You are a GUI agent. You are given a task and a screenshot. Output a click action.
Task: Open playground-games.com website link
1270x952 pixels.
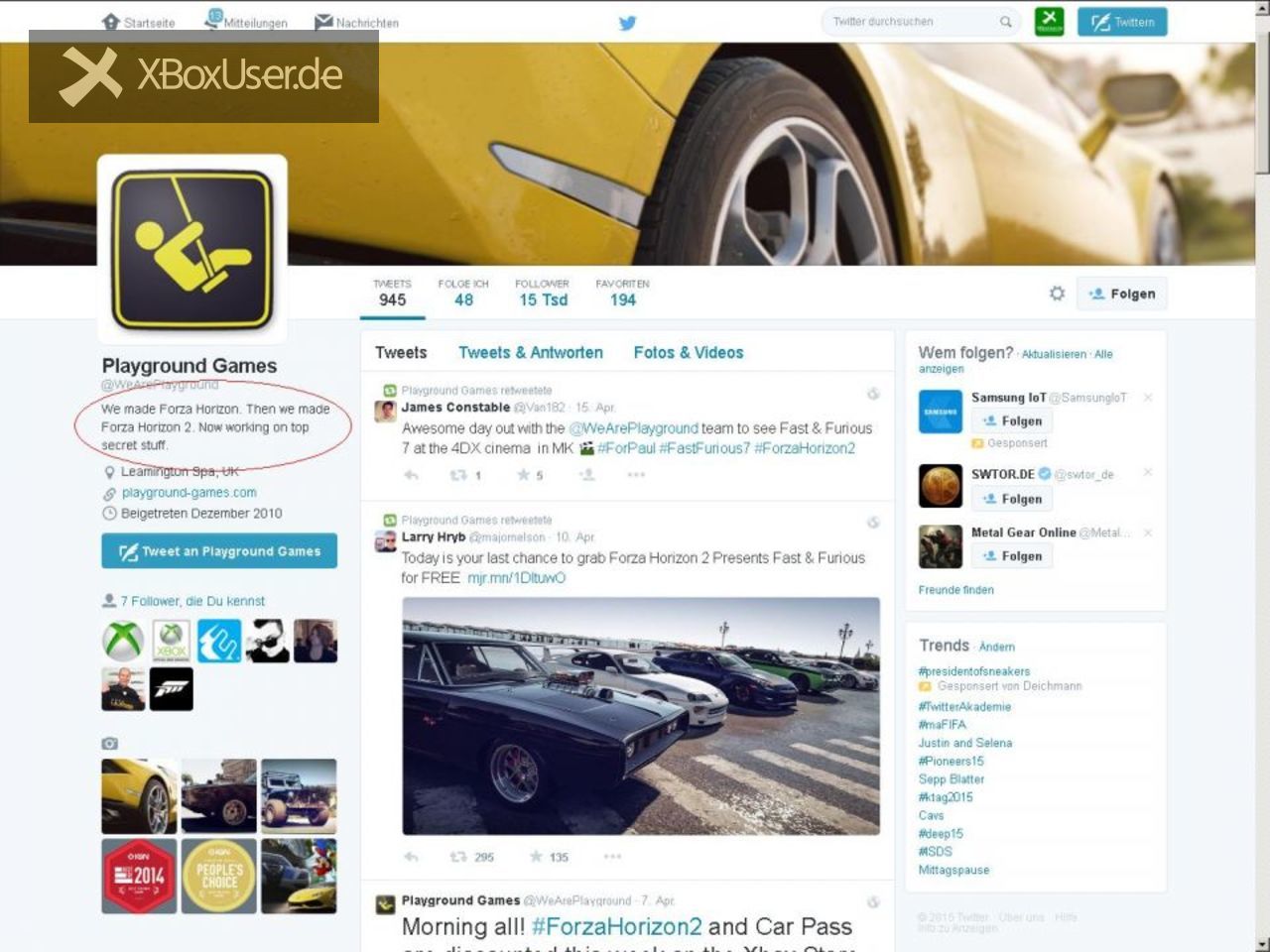point(189,493)
